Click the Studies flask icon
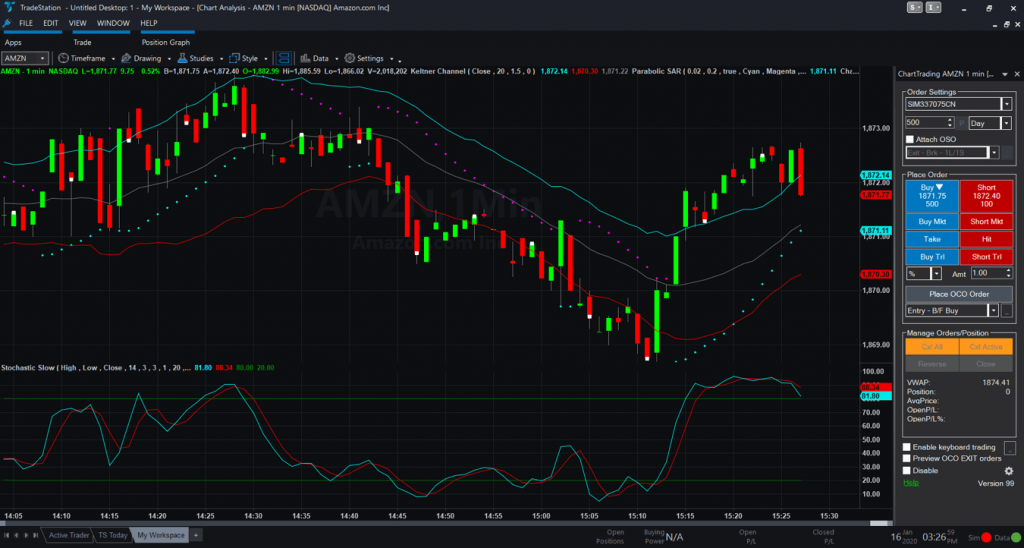1024x548 pixels. [x=183, y=58]
